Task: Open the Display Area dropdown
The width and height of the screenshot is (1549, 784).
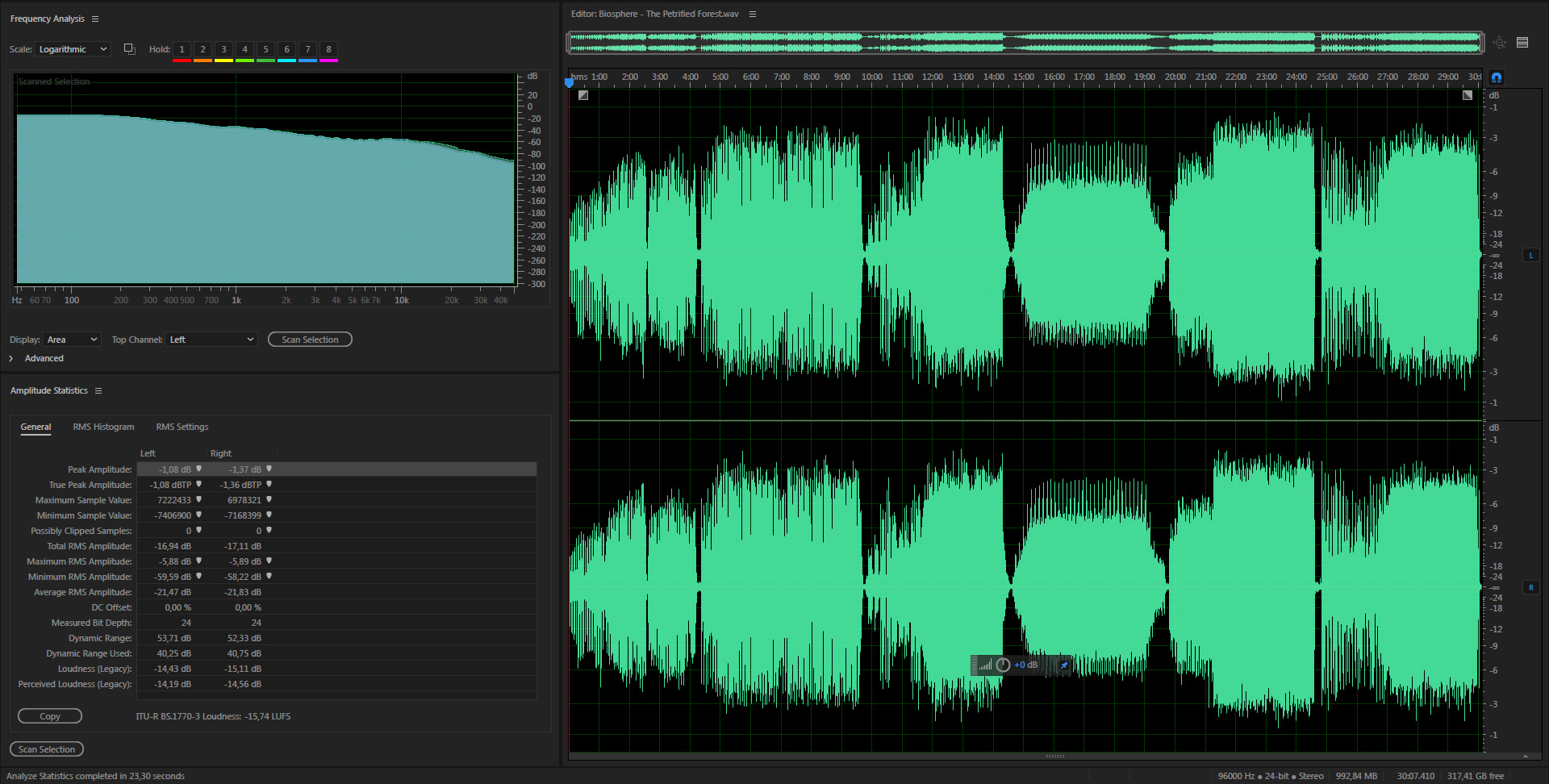Action: 73,340
